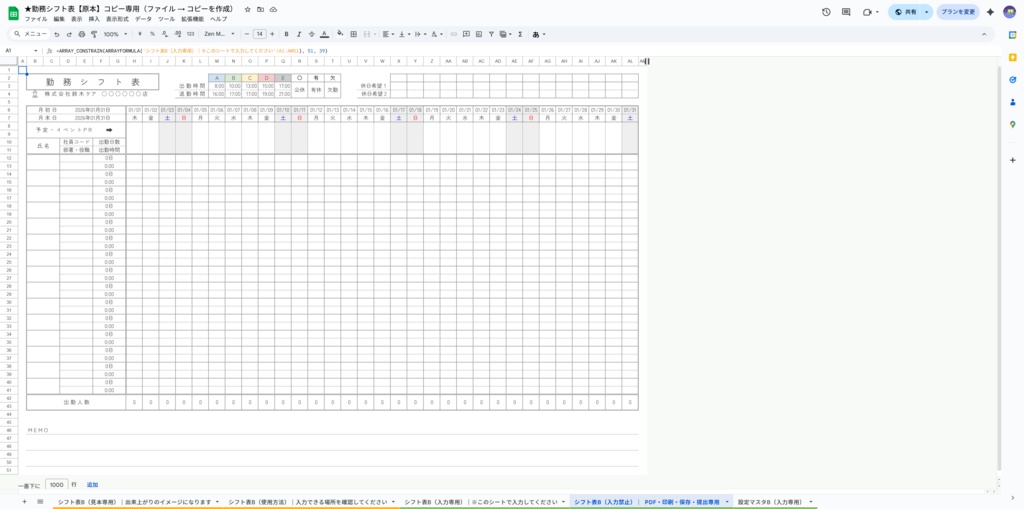Screen dimensions: 1024x509
Task: Open Google Maps side panel
Action: pyautogui.click(x=1012, y=124)
